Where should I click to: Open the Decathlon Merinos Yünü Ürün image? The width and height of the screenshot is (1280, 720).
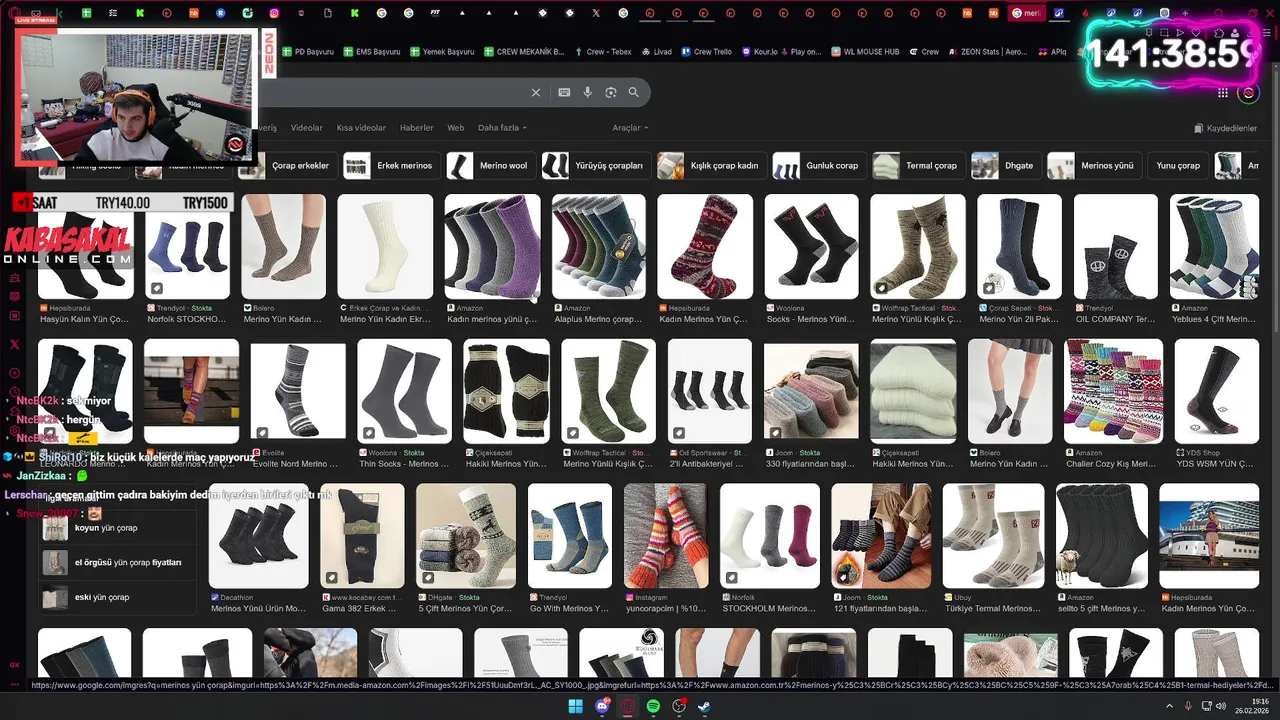[259, 536]
